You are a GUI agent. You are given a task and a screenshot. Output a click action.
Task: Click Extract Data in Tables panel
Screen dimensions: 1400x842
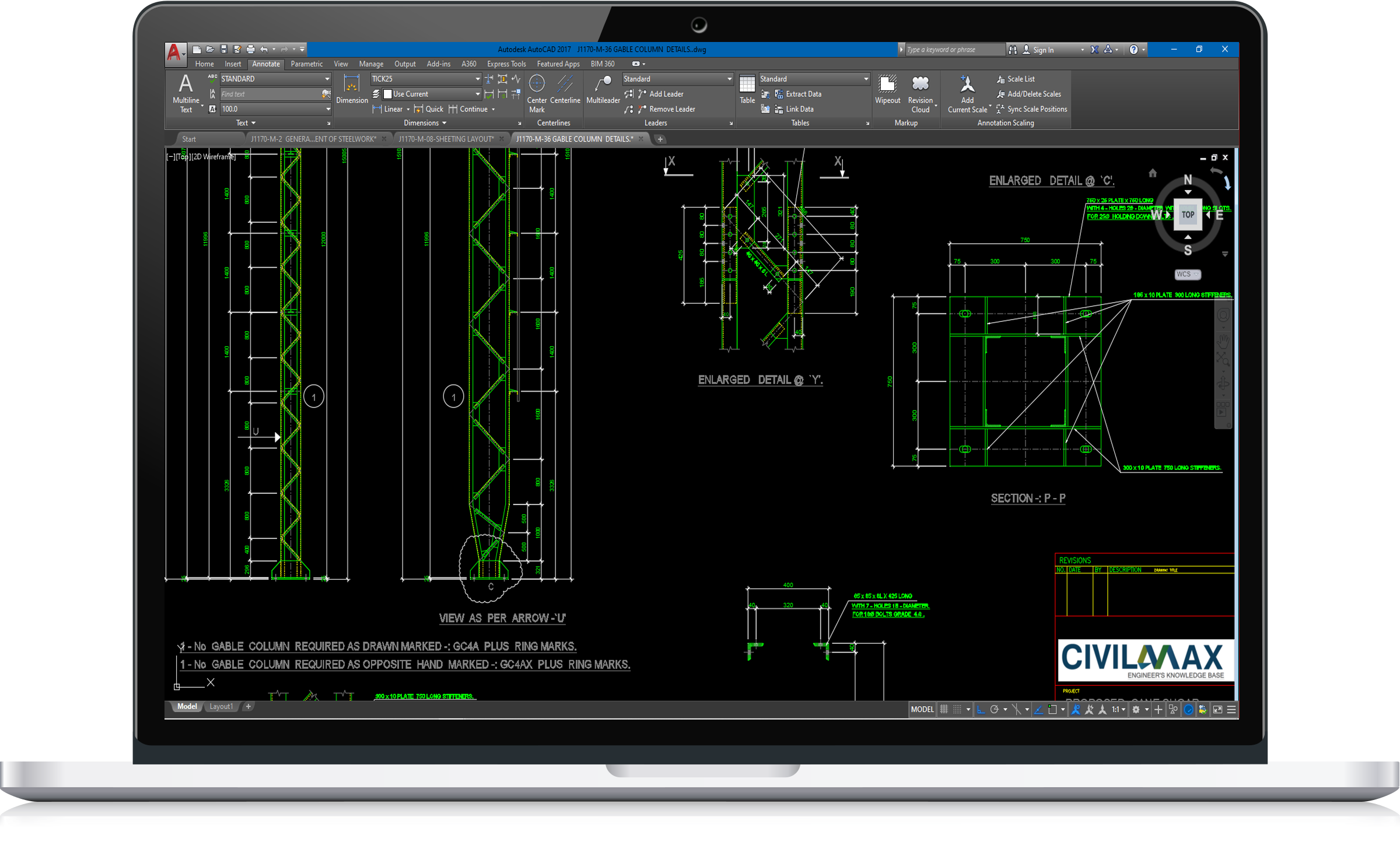point(797,94)
